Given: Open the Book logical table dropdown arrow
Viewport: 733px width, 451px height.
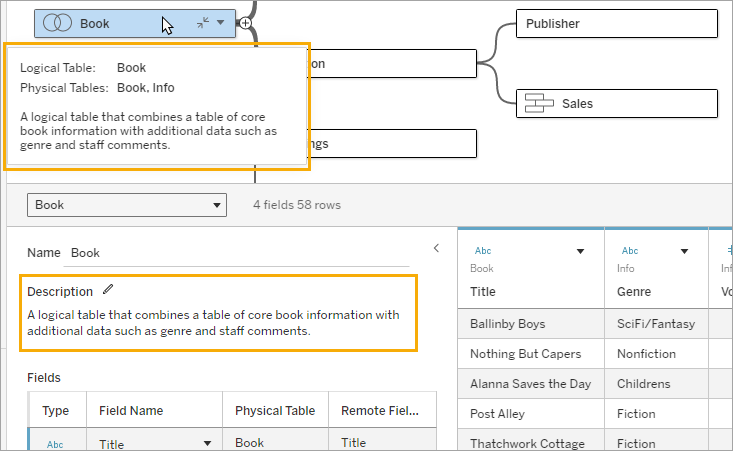Looking at the screenshot, I should coord(221,23).
